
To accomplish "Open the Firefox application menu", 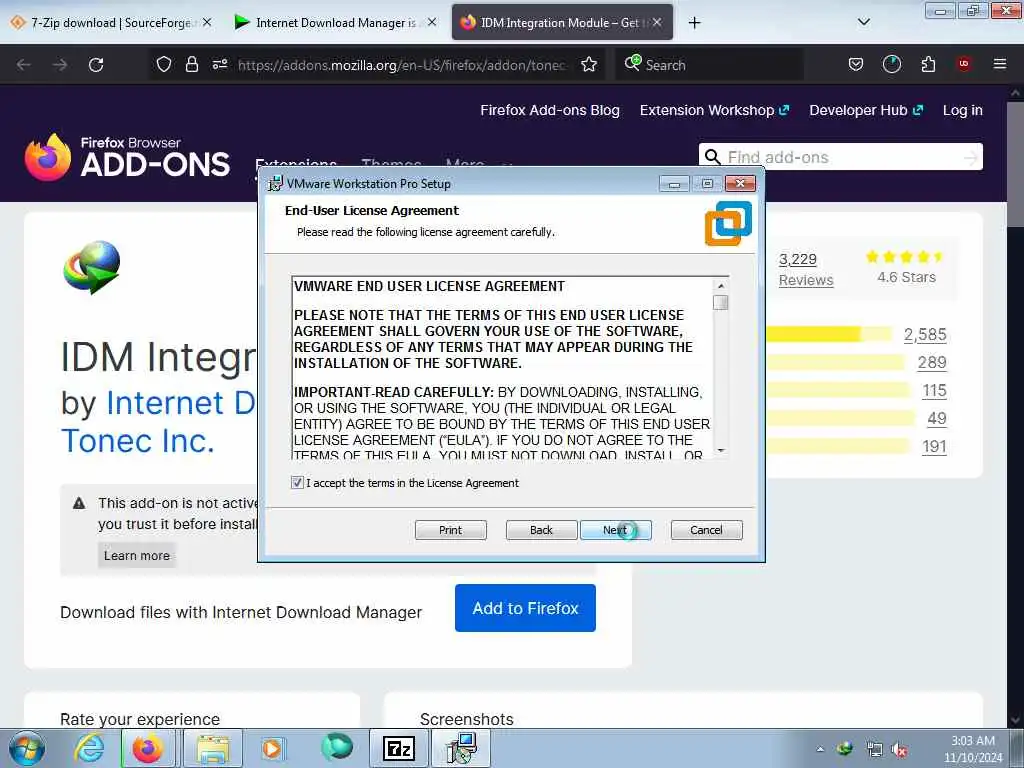I will 1000,64.
